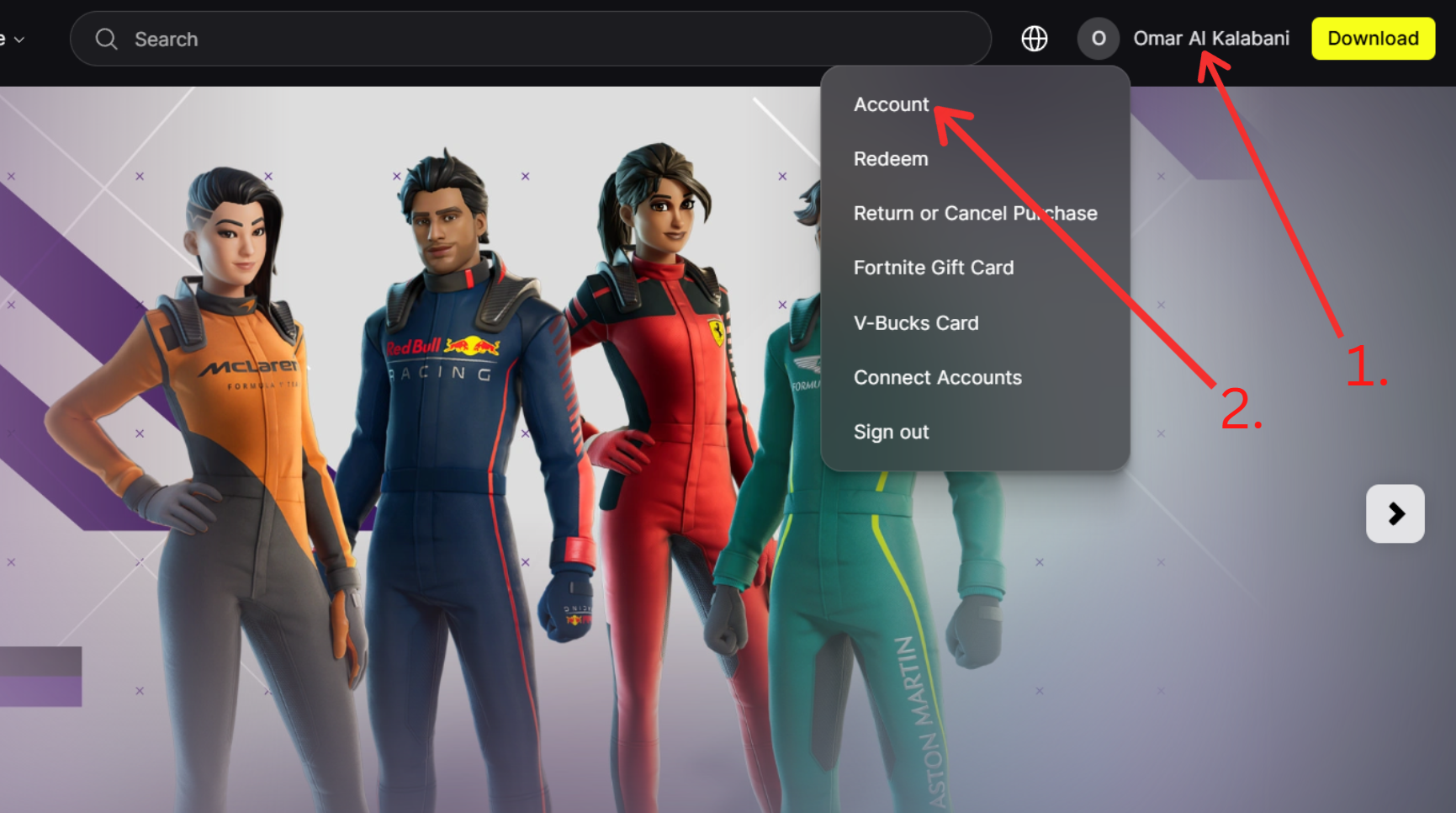Click the magnifying glass search icon
The width and height of the screenshot is (1456, 813).
point(106,40)
